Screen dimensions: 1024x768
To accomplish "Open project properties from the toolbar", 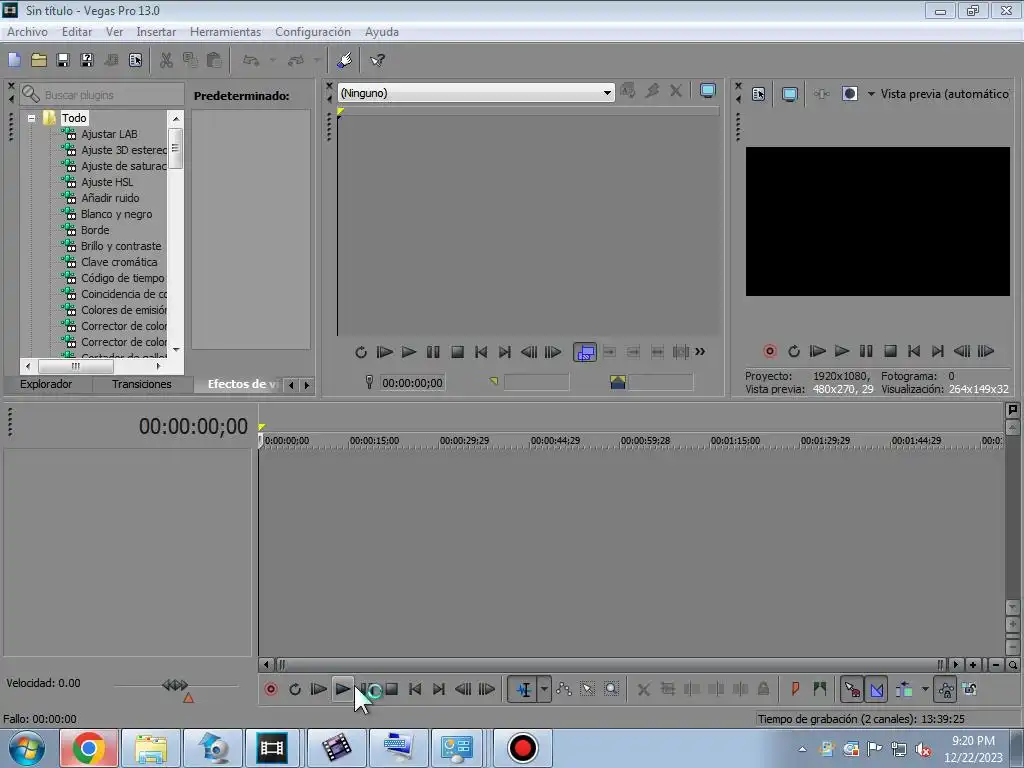I will (x=135, y=61).
